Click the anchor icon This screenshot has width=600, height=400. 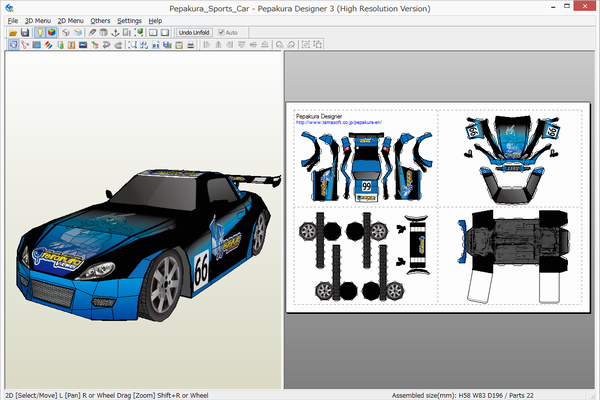tap(115, 33)
